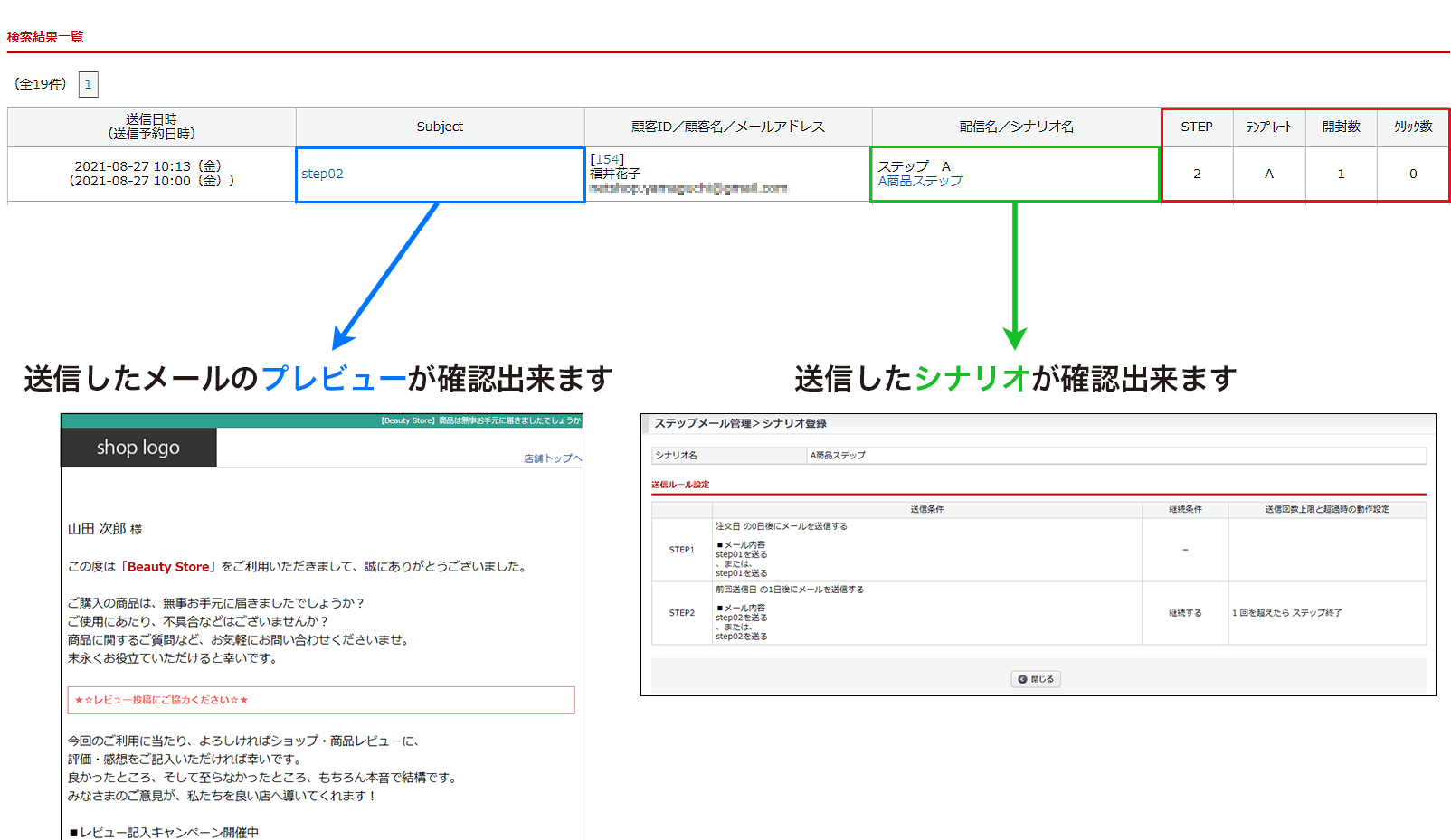Click customer ID [154] link
Viewport: 1451px width, 840px height.
pyautogui.click(x=607, y=159)
